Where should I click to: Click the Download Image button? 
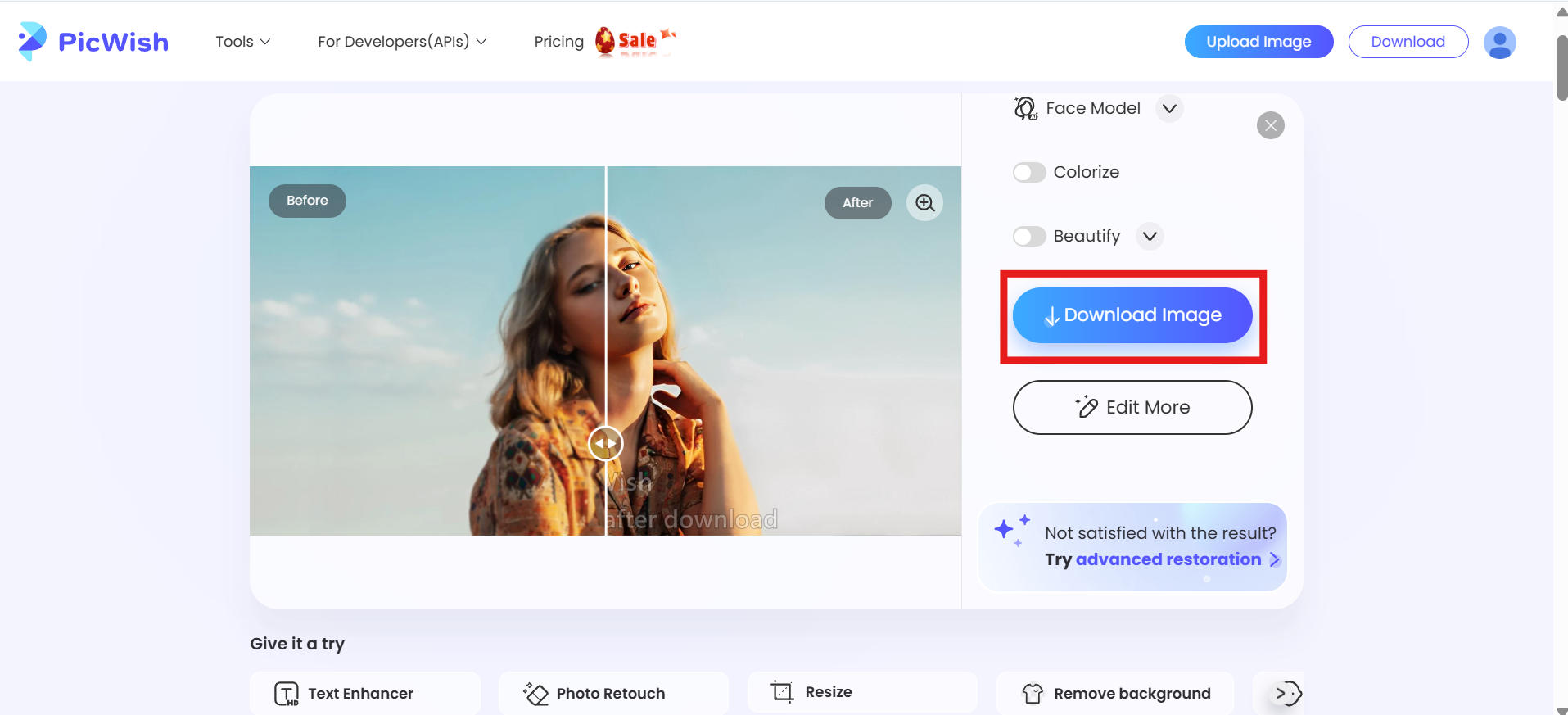pyautogui.click(x=1132, y=315)
